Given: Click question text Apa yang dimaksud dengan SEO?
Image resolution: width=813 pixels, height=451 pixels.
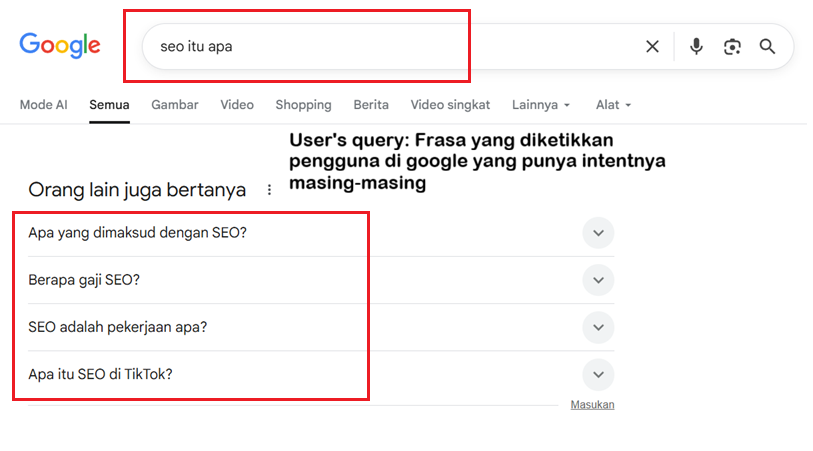Looking at the screenshot, I should coord(137,233).
